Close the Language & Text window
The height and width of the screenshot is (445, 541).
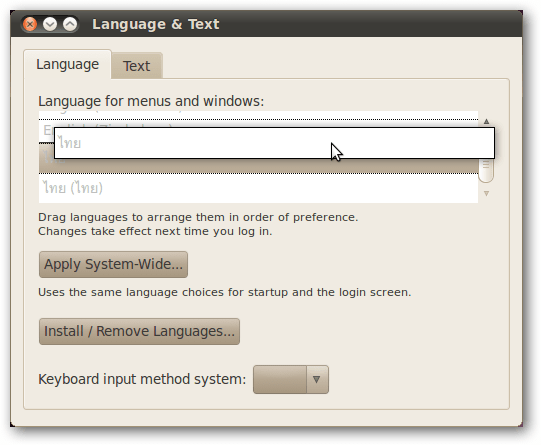[x=30, y=24]
